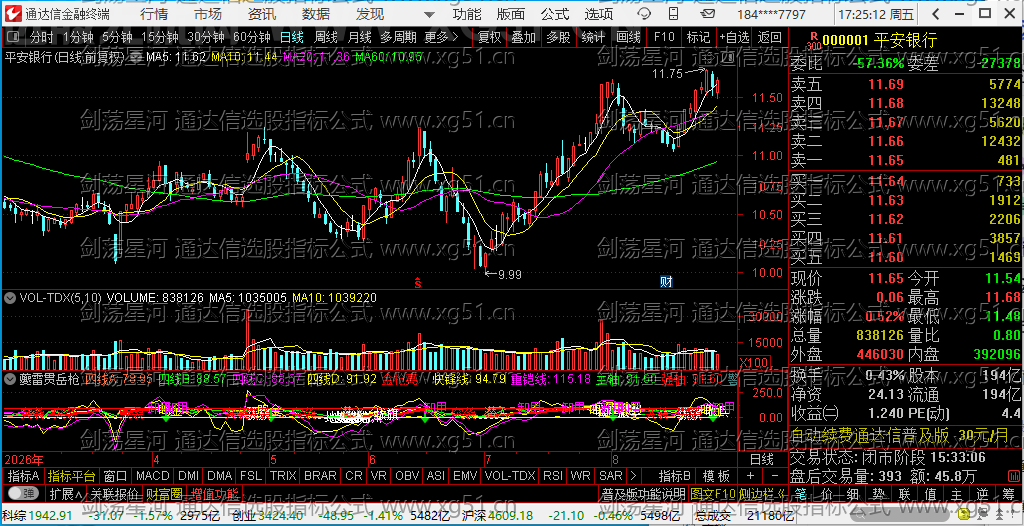
Task: Select the 1分钟 period
Action: (78, 37)
